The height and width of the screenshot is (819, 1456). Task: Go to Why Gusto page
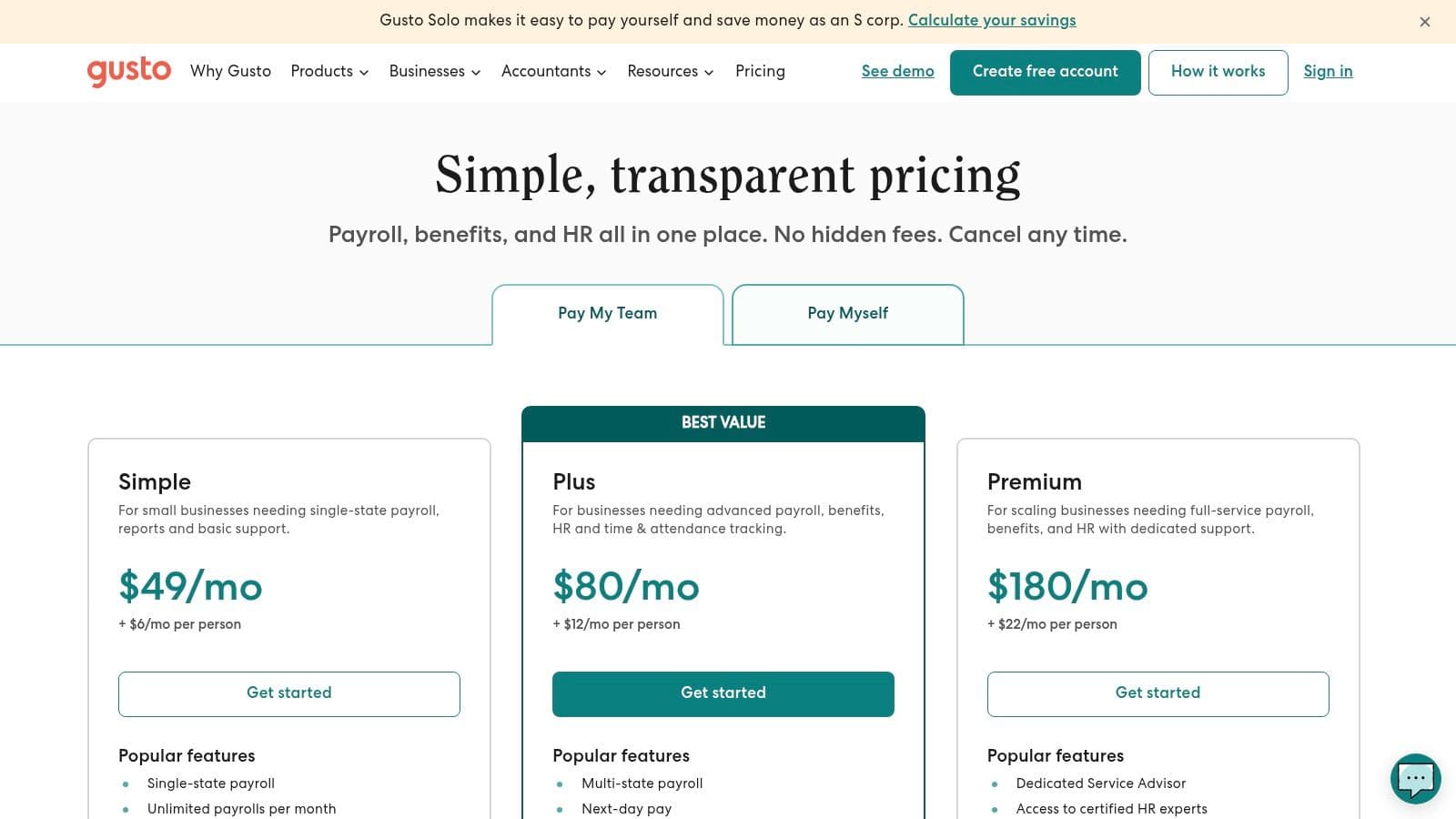(230, 71)
